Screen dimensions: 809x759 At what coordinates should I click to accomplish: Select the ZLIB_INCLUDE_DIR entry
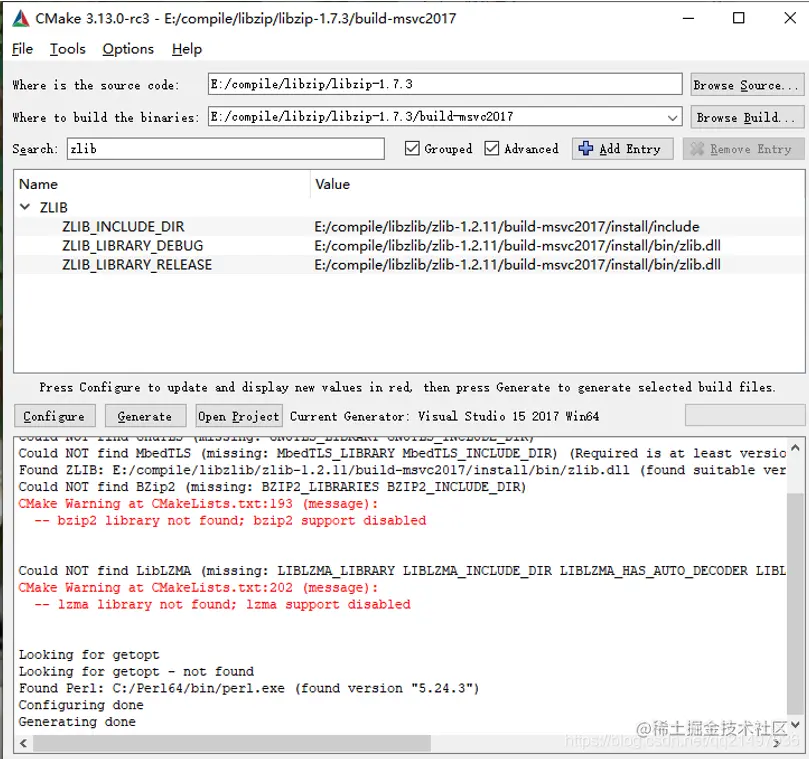pos(123,227)
